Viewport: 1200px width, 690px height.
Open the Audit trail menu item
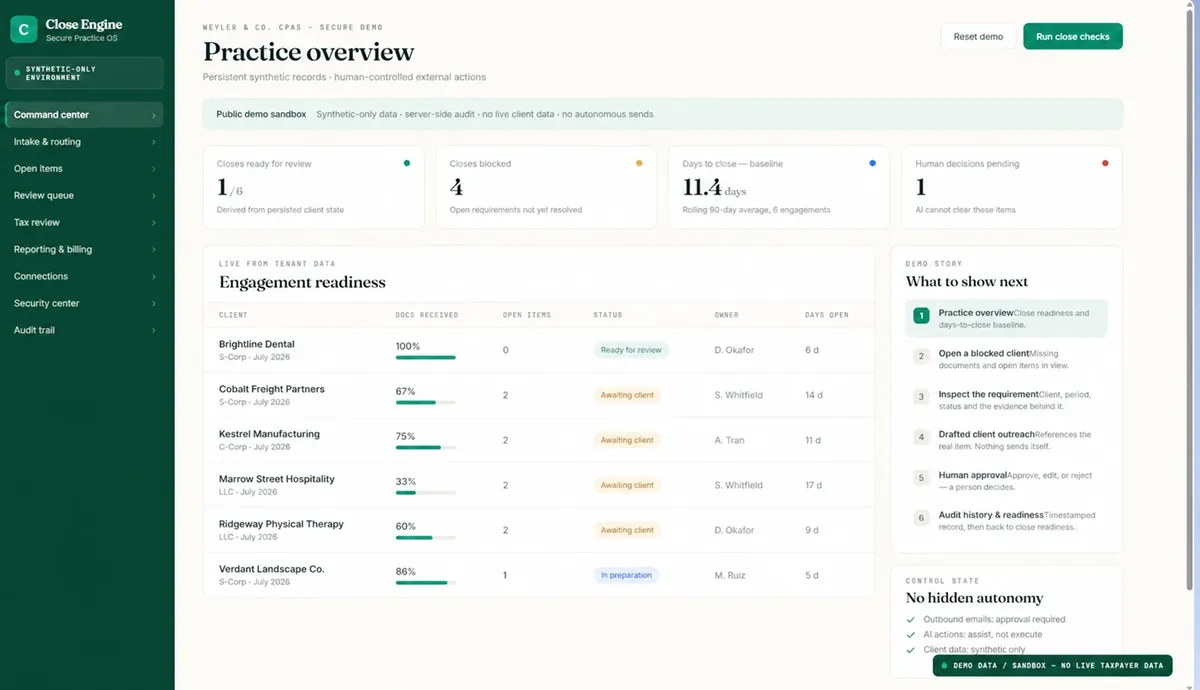[84, 330]
